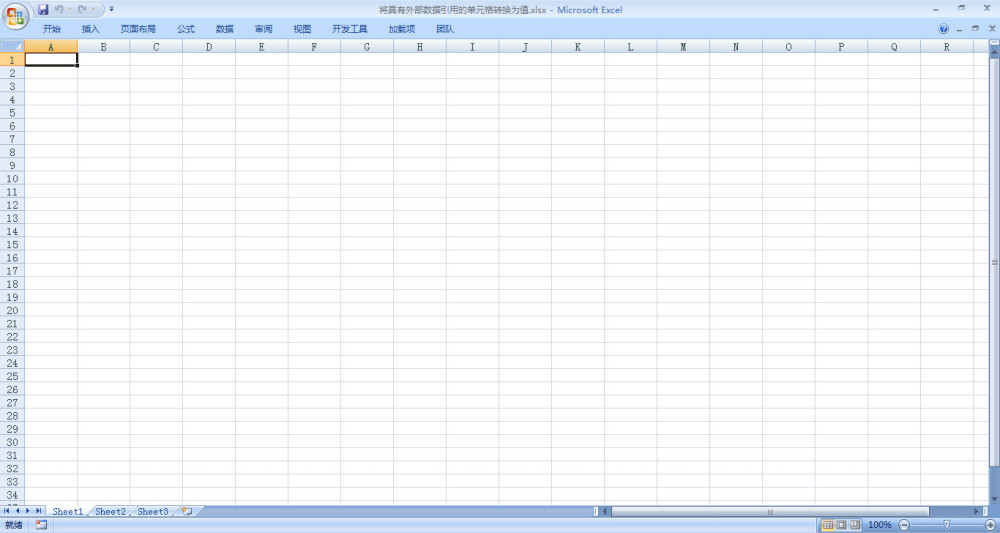Screen dimensions: 1000x533
Task: Select row 10 header
Action: (x=12, y=179)
